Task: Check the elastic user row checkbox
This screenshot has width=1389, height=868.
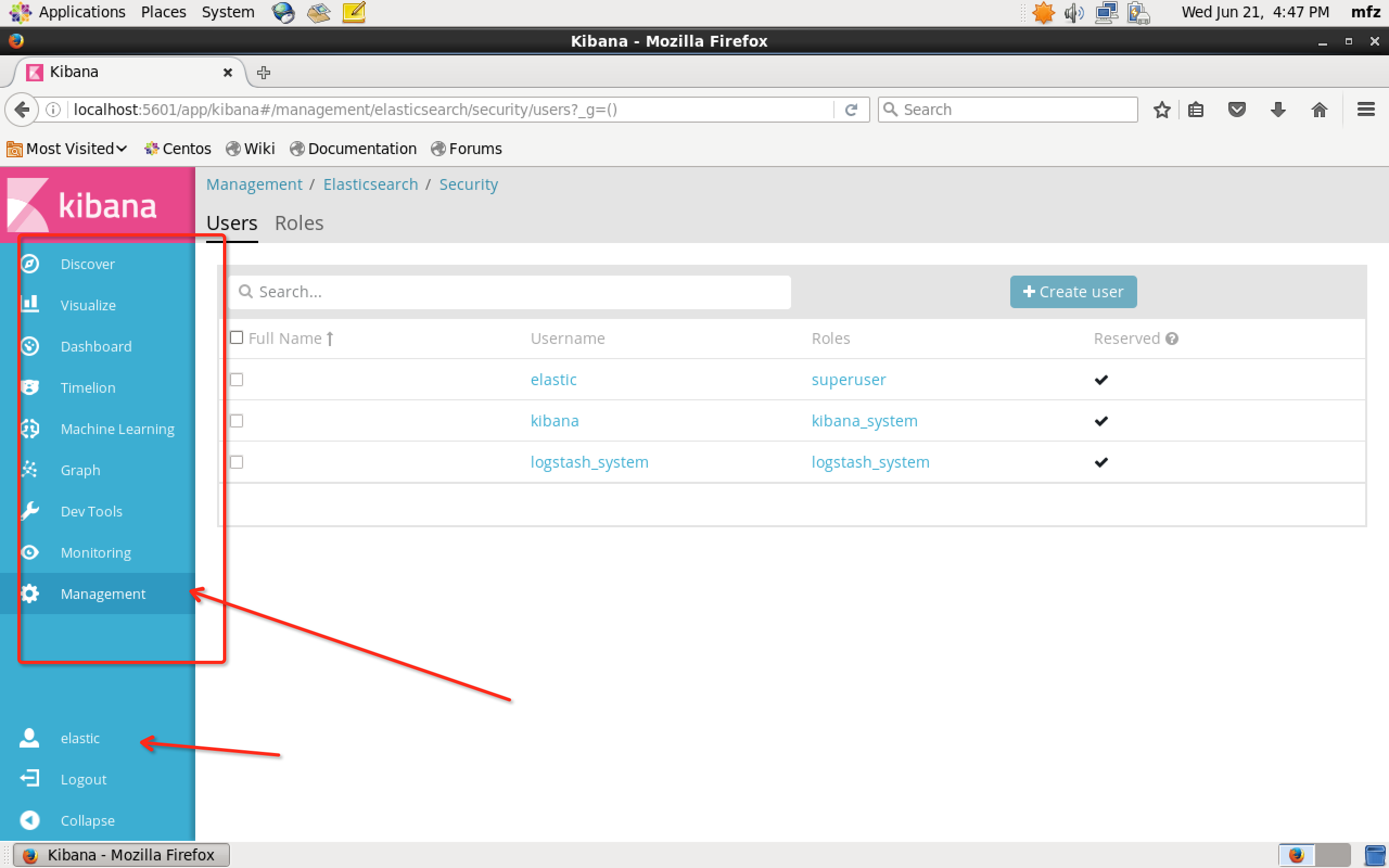Action: (237, 379)
